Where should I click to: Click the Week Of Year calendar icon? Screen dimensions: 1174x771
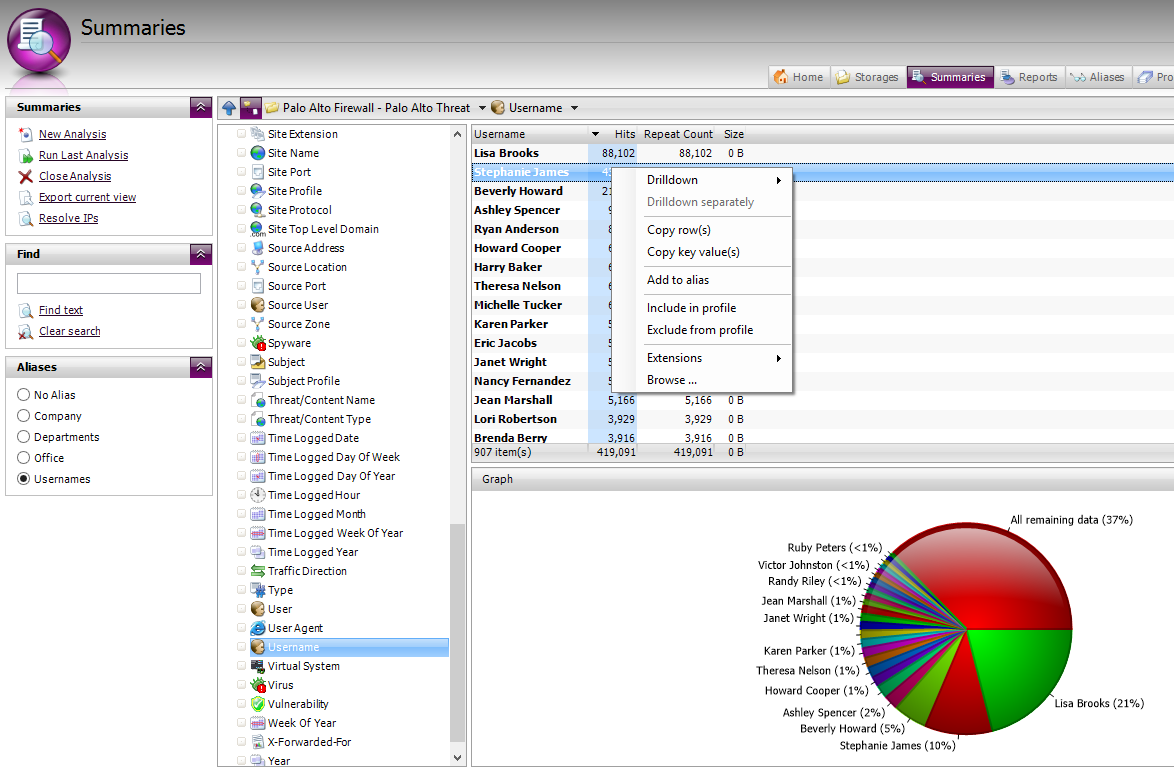pos(258,723)
